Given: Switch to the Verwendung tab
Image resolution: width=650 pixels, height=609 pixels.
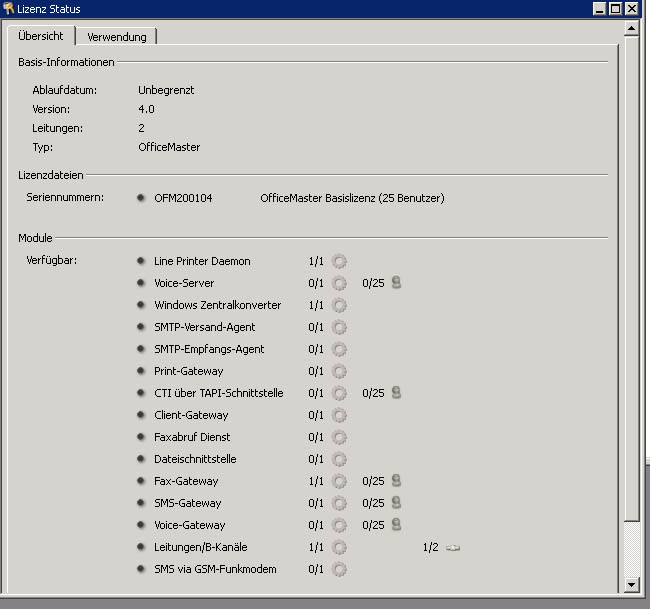Looking at the screenshot, I should pos(116,37).
